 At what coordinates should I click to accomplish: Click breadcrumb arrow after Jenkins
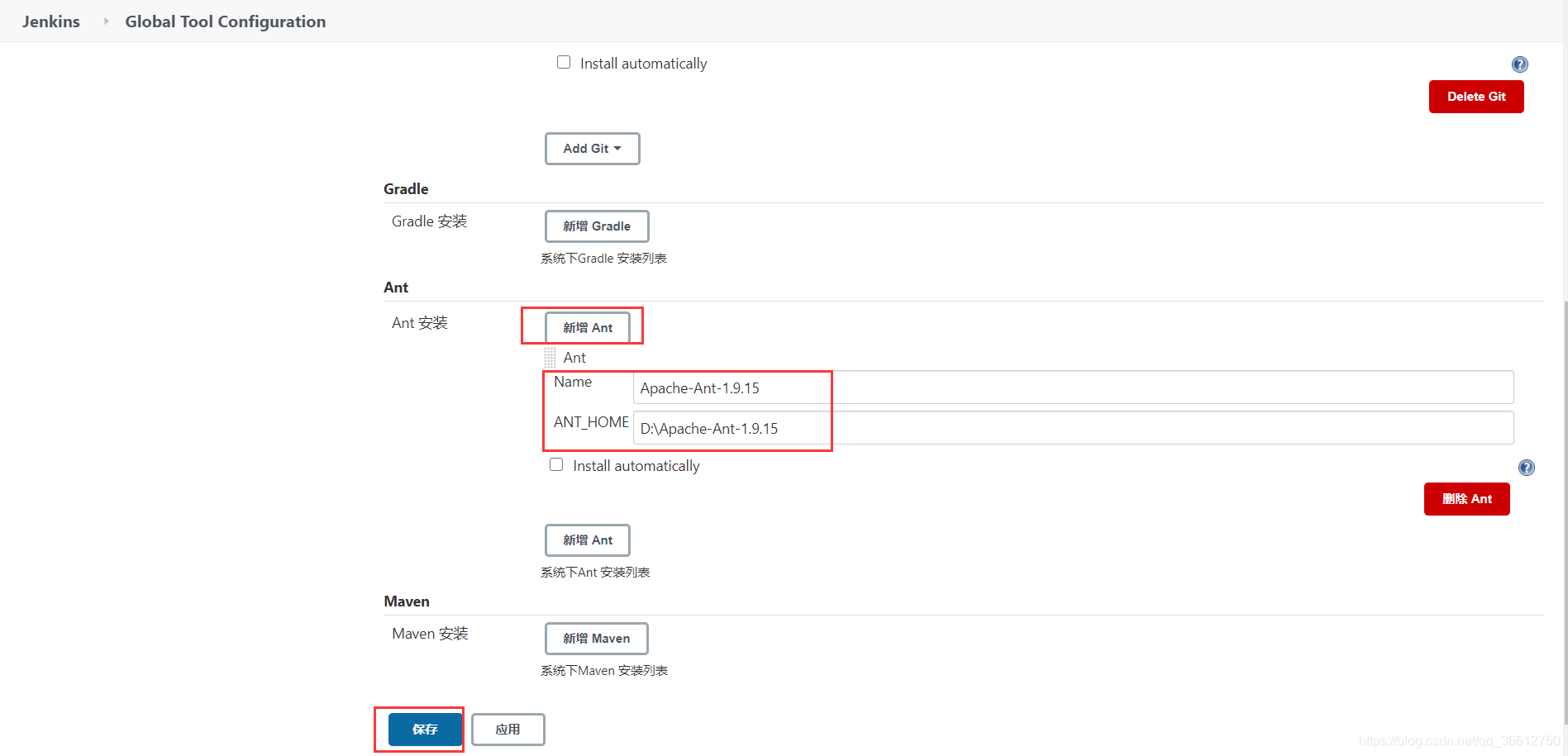tap(106, 21)
